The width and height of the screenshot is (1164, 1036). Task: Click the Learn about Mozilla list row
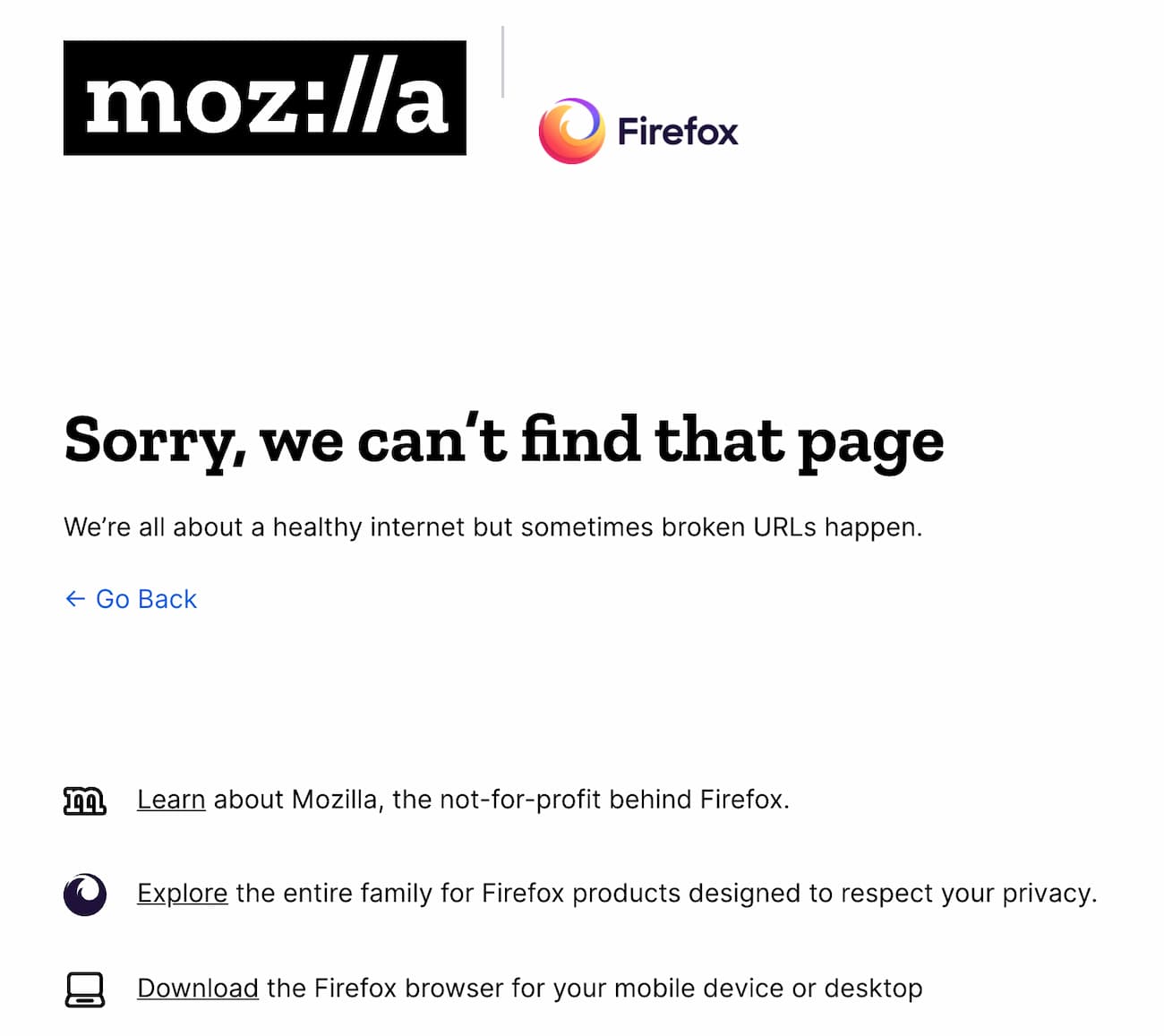[428, 800]
